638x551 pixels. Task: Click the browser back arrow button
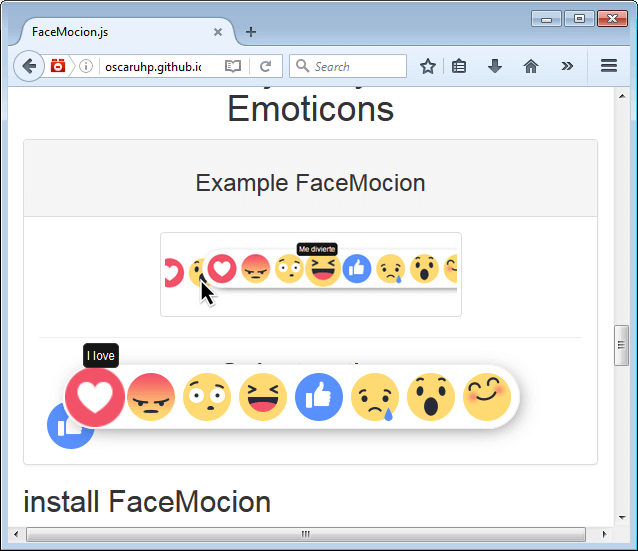point(29,66)
